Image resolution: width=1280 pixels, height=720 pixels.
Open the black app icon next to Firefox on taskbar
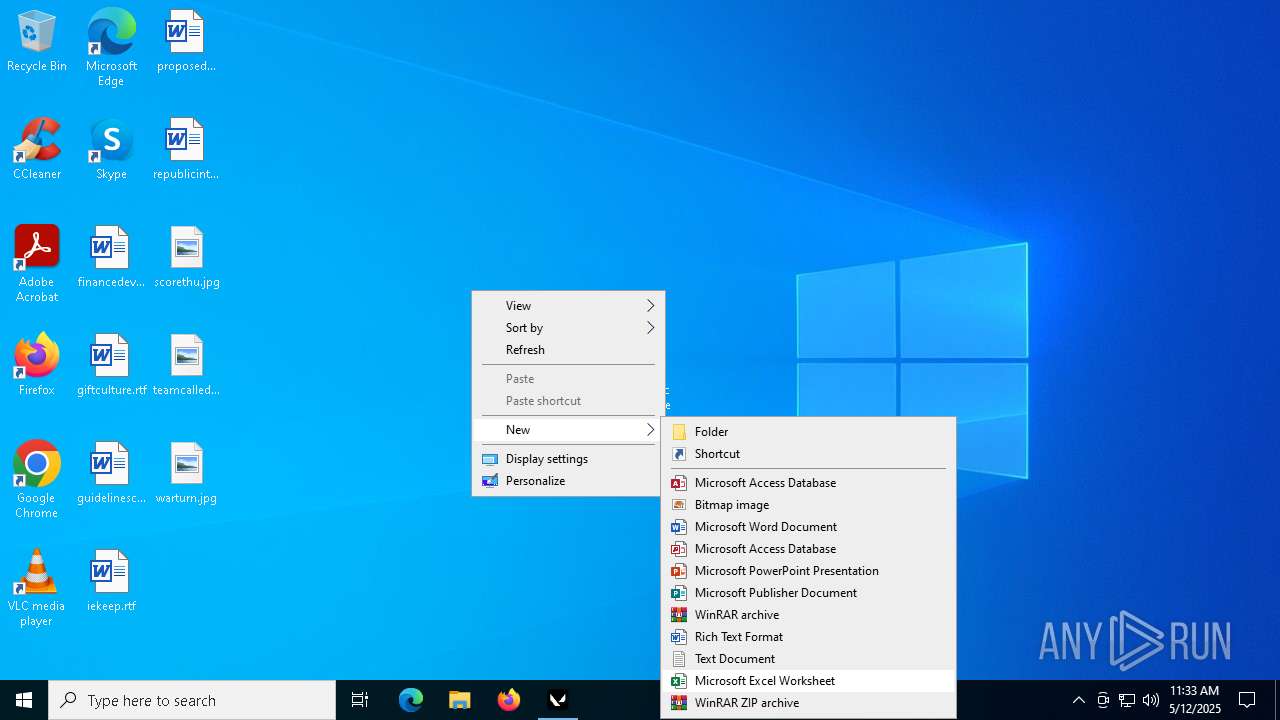[558, 700]
